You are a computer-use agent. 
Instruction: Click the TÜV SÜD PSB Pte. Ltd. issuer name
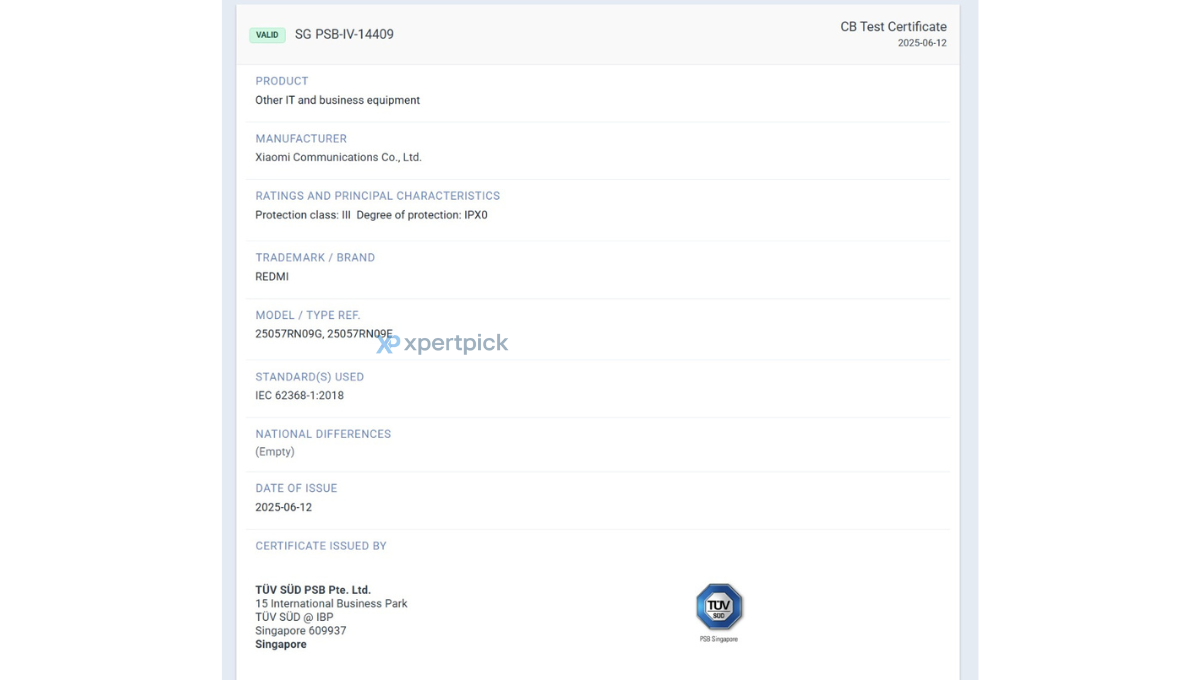[x=313, y=590]
